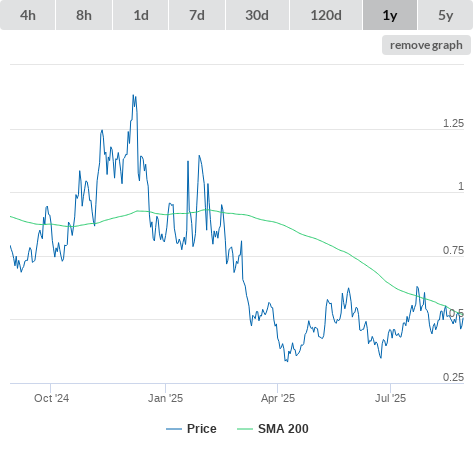This screenshot has height=455, width=474.
Task: Click the 0.25 price axis label
Action: coord(453,377)
